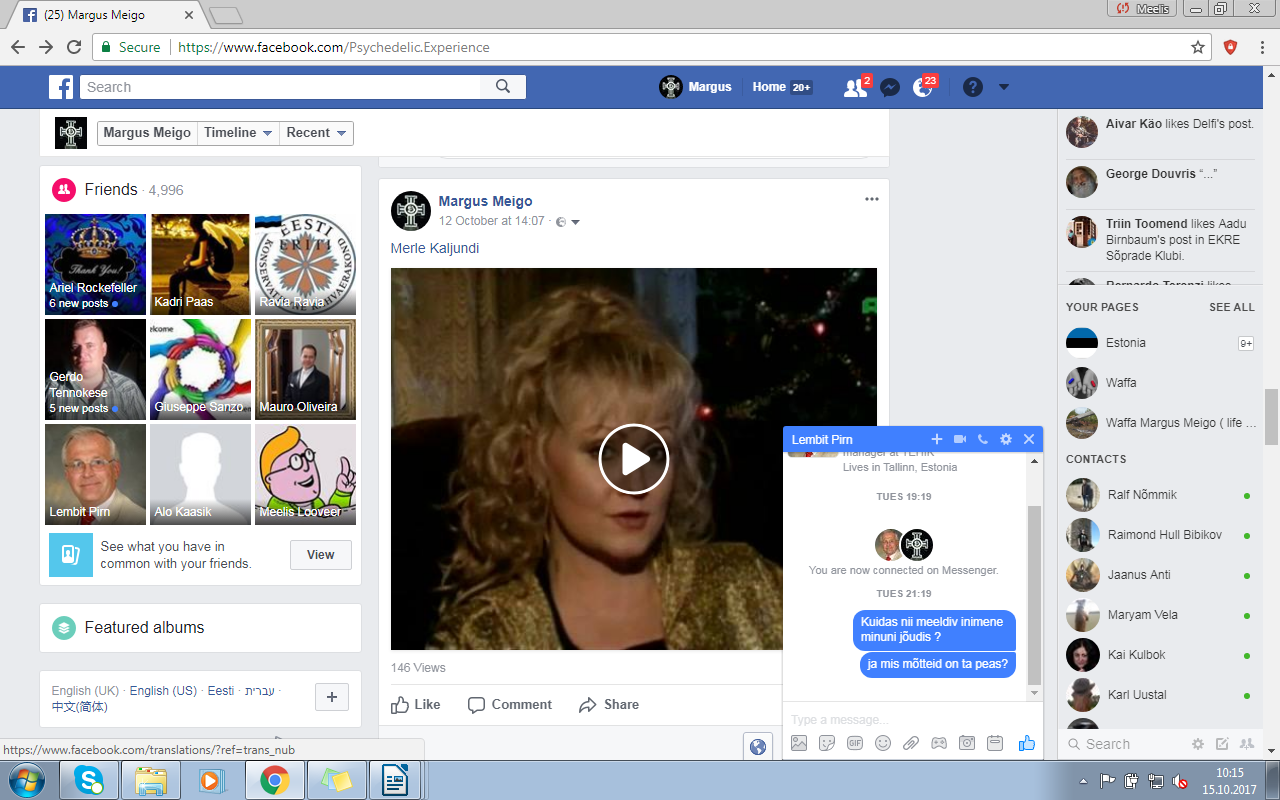1280x800 pixels.
Task: Send thumbs-up like in chat
Action: [x=1026, y=743]
